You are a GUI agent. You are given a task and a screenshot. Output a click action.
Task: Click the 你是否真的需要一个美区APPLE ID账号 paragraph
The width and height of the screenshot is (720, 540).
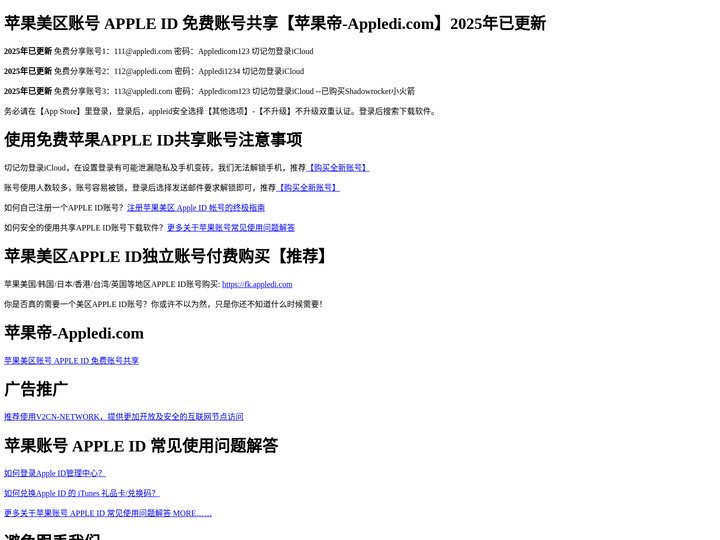163,304
